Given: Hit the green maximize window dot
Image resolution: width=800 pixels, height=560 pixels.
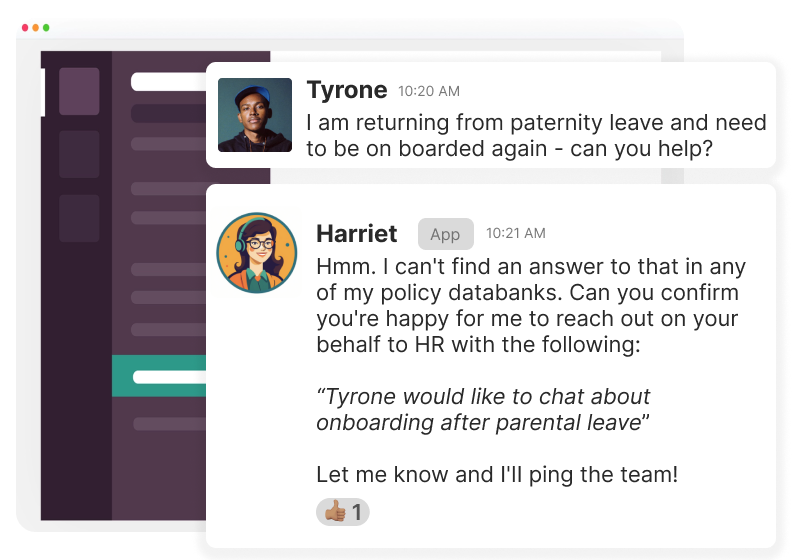Looking at the screenshot, I should pyautogui.click(x=46, y=28).
